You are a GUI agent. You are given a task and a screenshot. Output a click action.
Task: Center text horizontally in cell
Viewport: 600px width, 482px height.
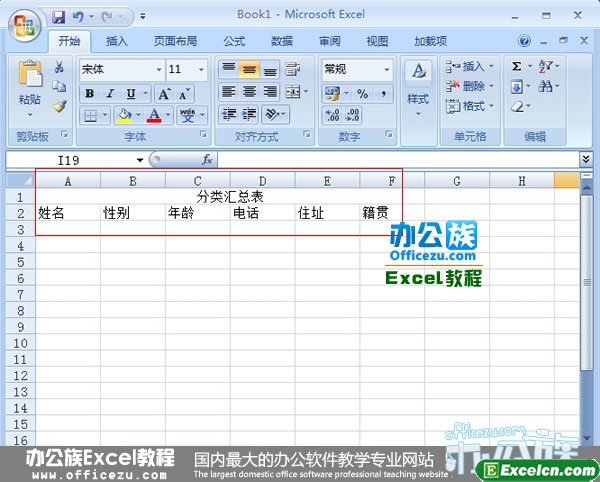coord(249,92)
